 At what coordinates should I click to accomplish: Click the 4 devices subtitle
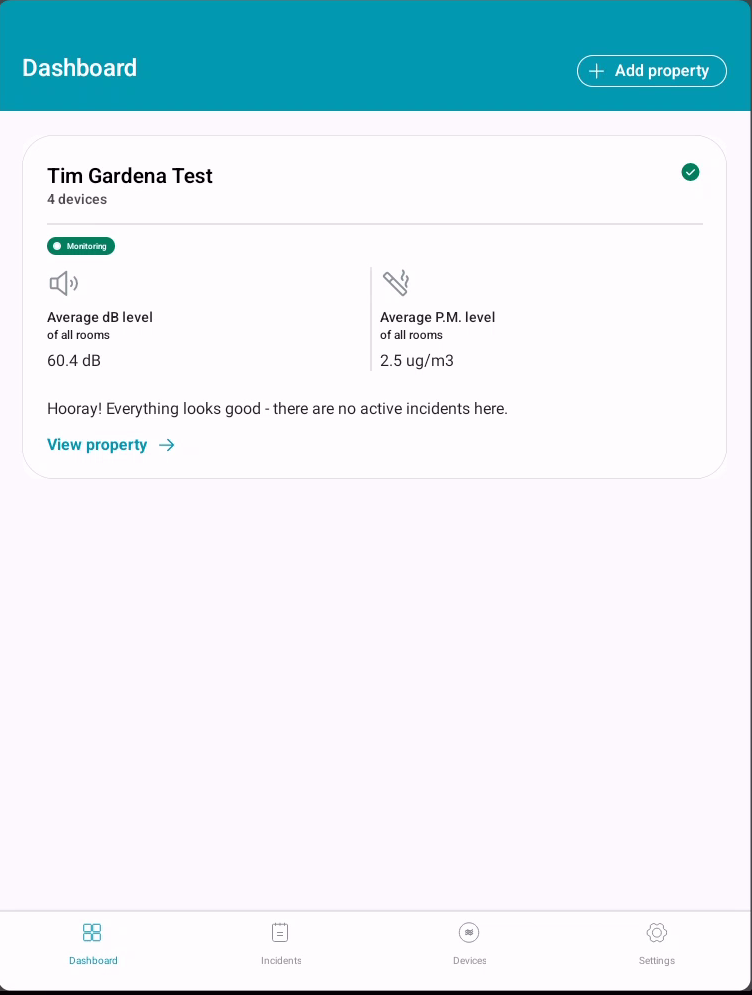(x=77, y=200)
